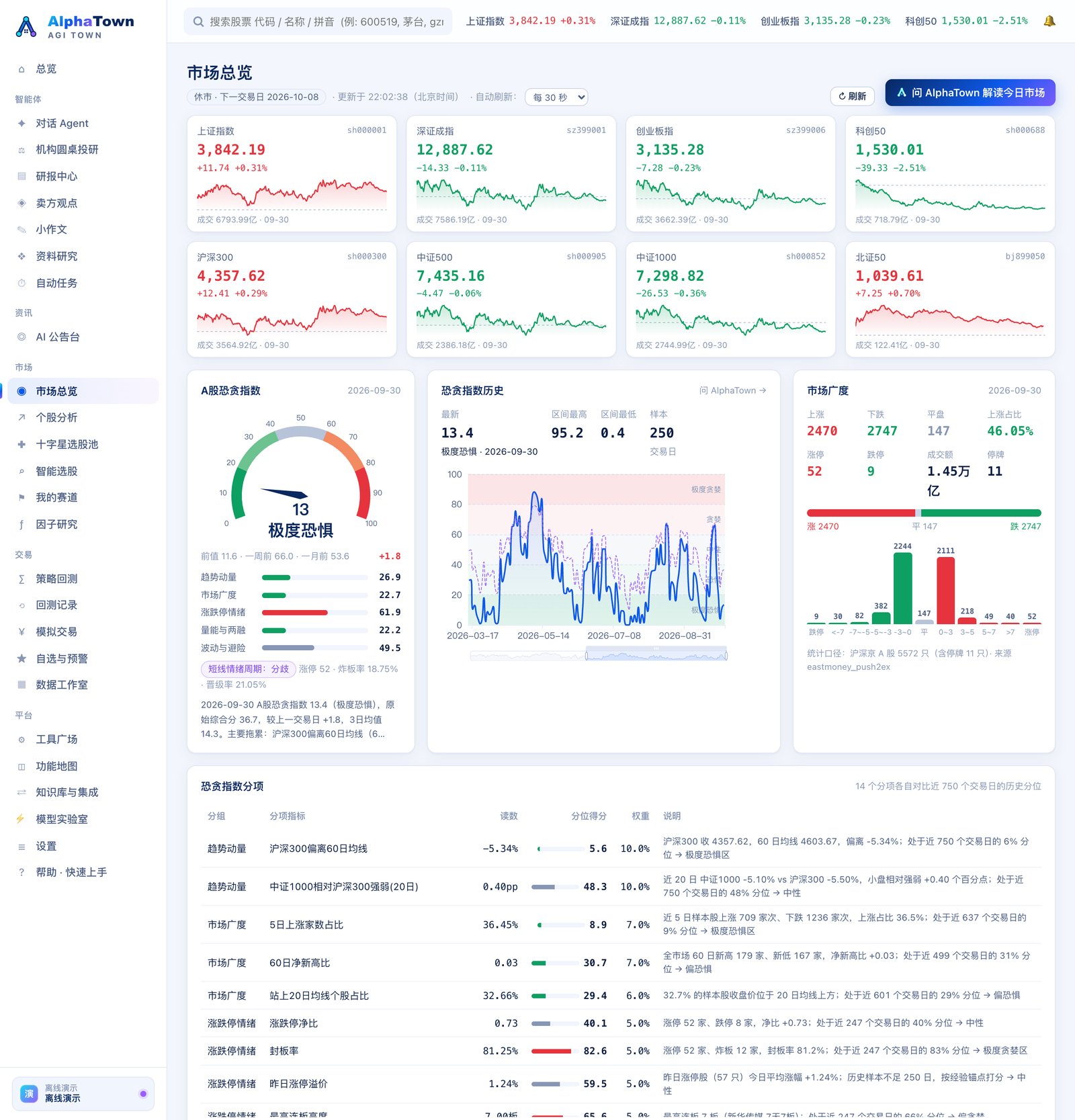
Task: Click the 北证50 index card
Action: click(x=950, y=300)
